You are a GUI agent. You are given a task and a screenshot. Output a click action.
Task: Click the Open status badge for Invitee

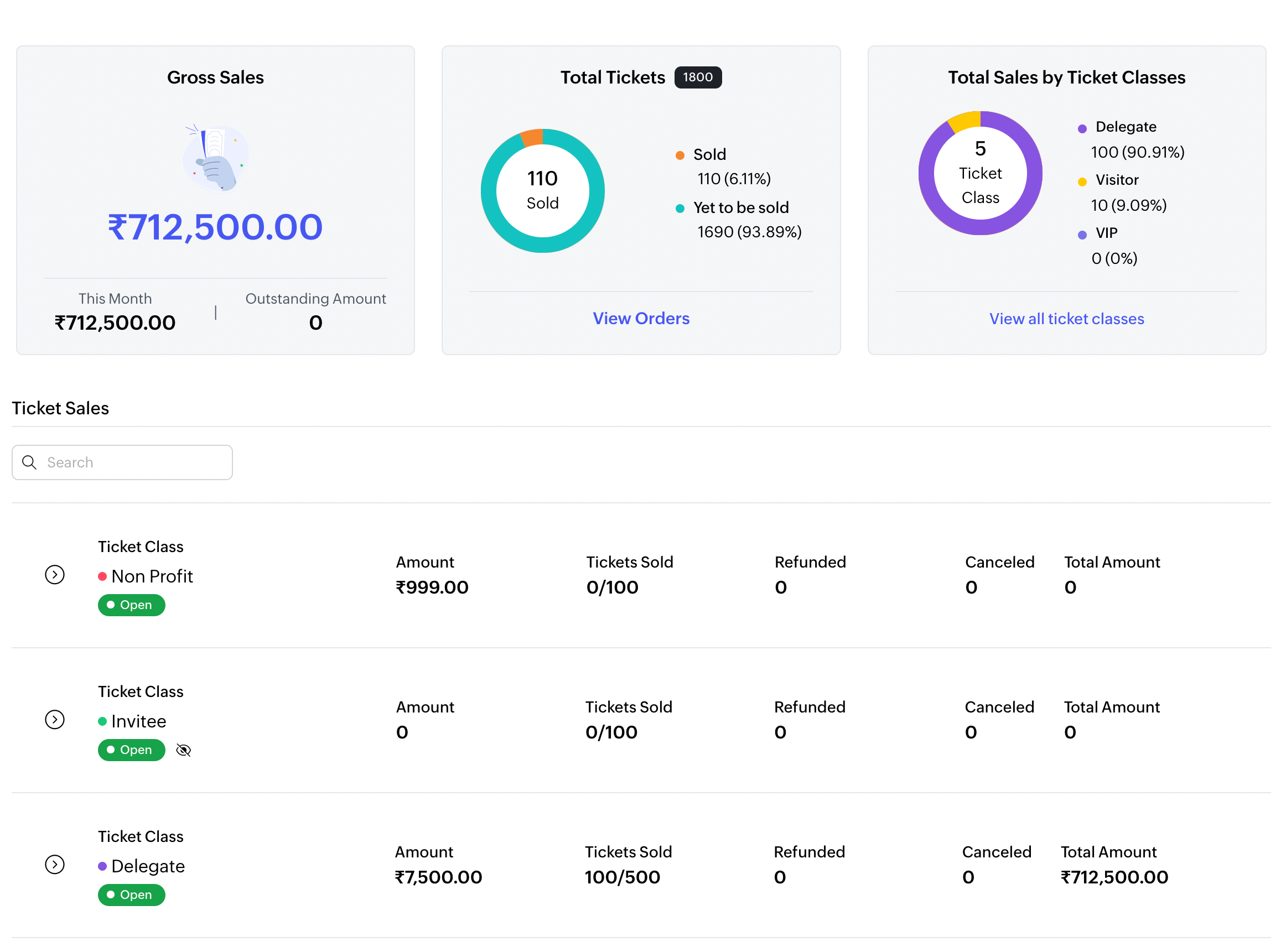(x=132, y=750)
